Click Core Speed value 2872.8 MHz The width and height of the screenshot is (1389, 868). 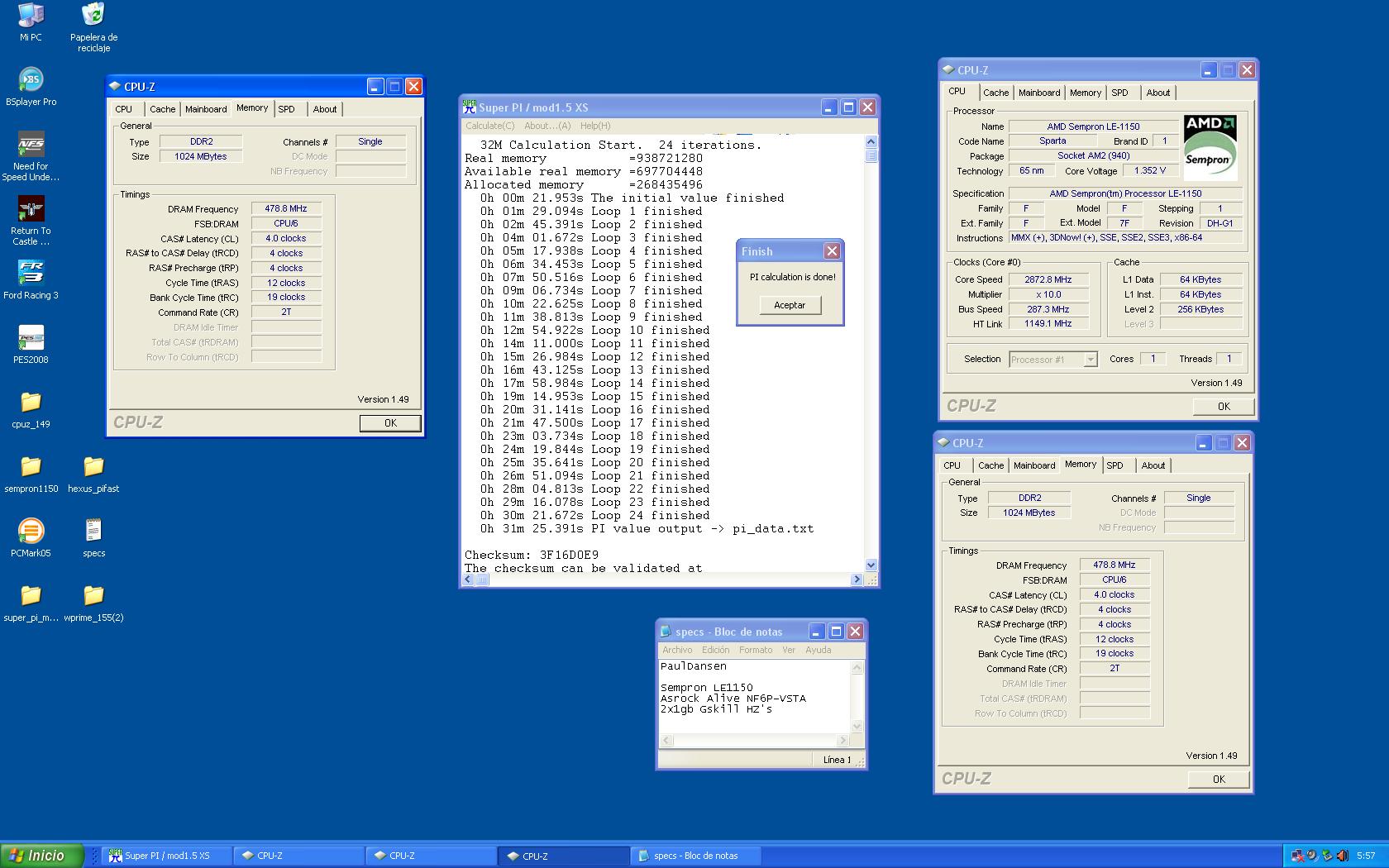coord(1048,279)
